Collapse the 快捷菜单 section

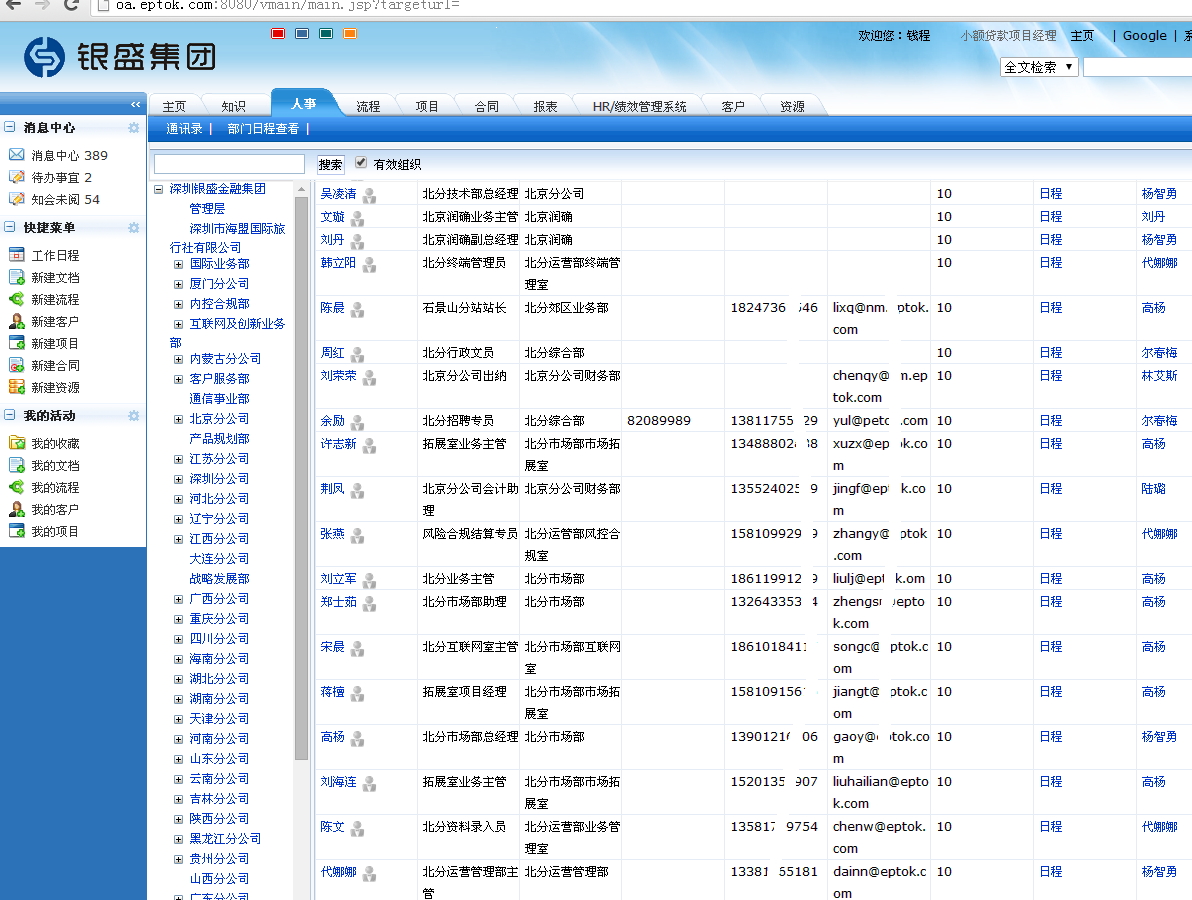tap(10, 227)
